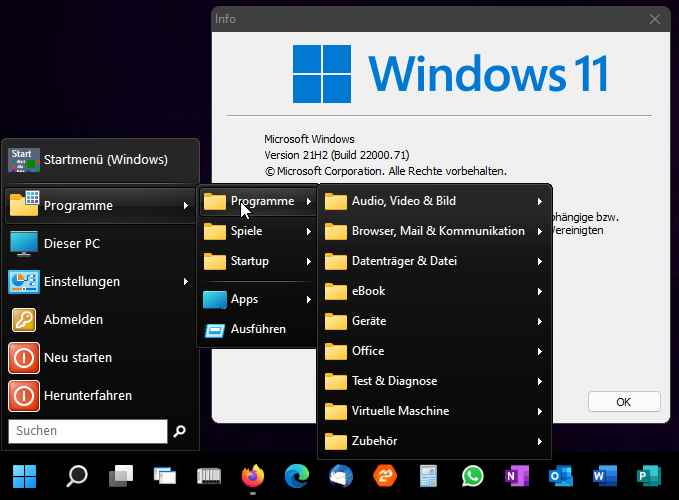Open orange sync app icon on taskbar

pos(385,476)
